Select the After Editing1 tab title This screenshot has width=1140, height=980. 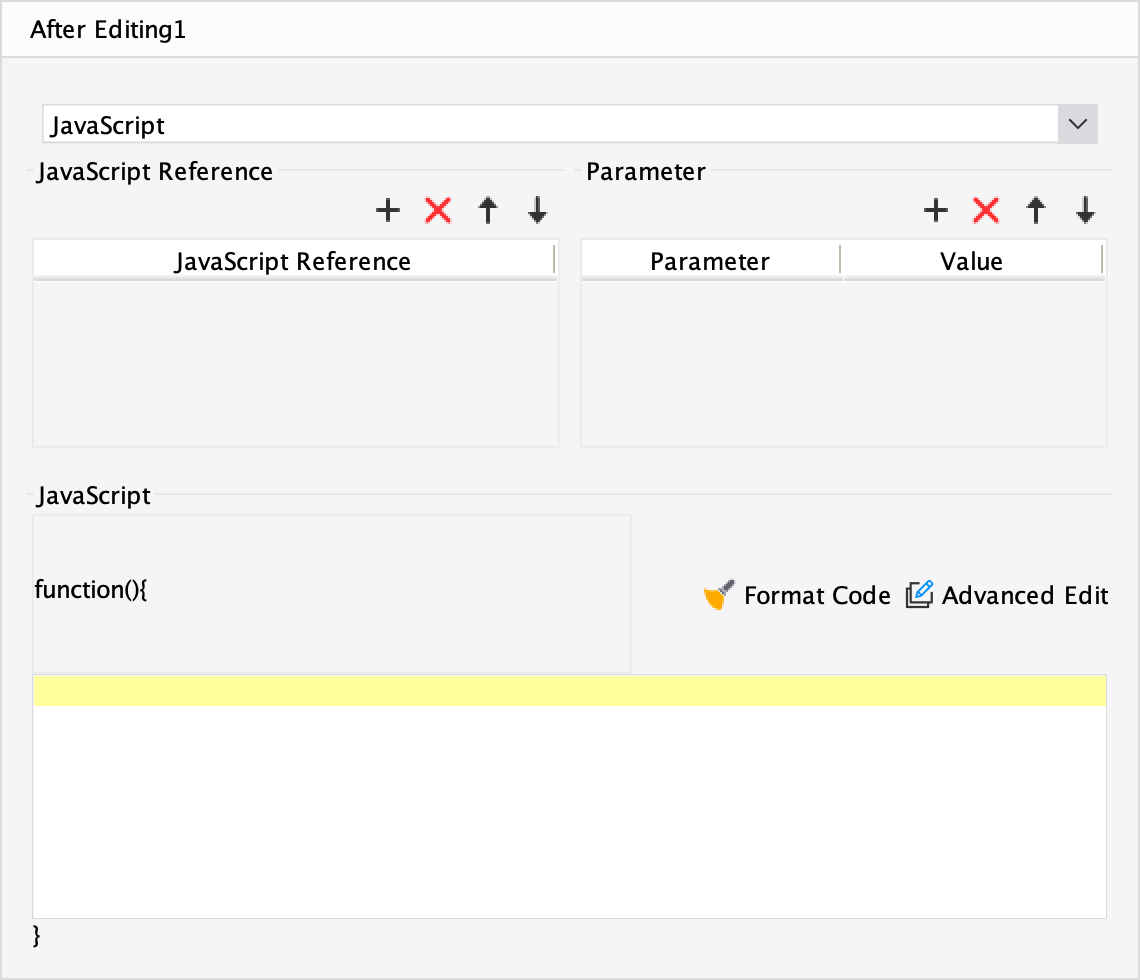pos(108,30)
